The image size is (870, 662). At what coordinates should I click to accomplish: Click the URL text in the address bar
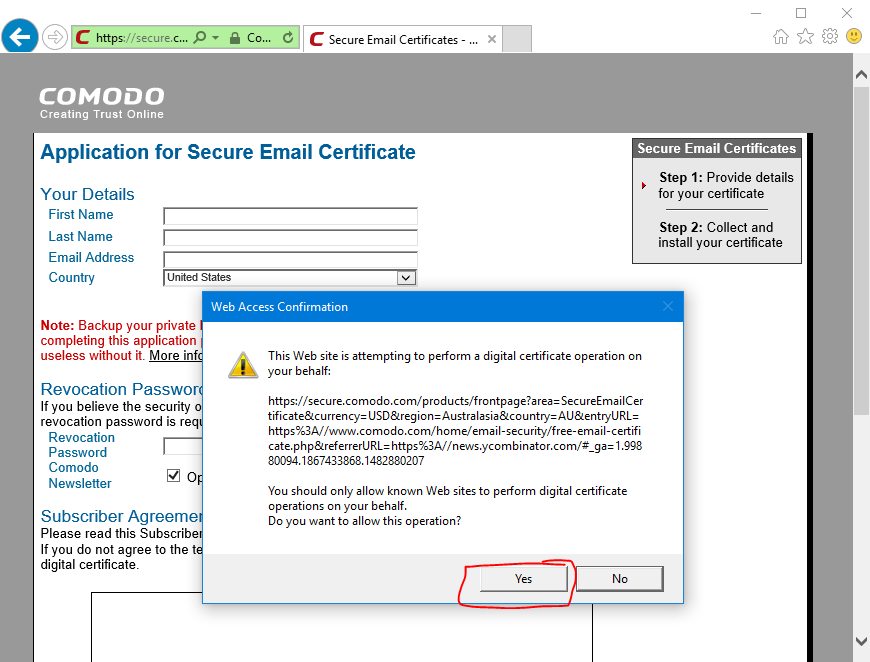click(x=141, y=38)
